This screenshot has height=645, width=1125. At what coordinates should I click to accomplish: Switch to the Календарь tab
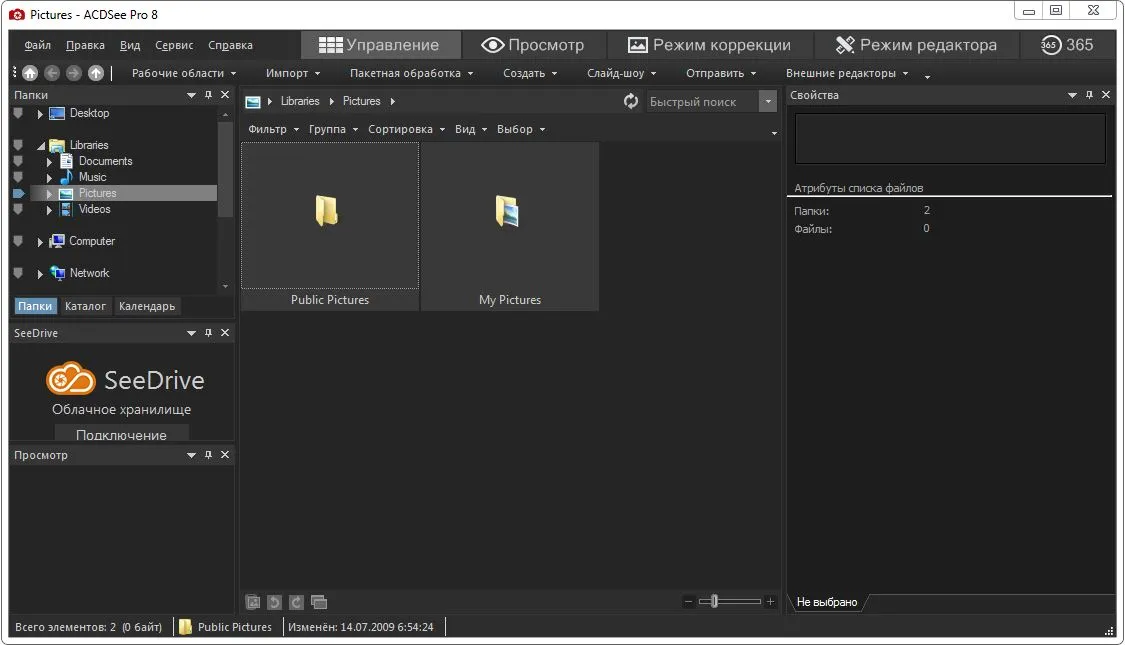147,306
